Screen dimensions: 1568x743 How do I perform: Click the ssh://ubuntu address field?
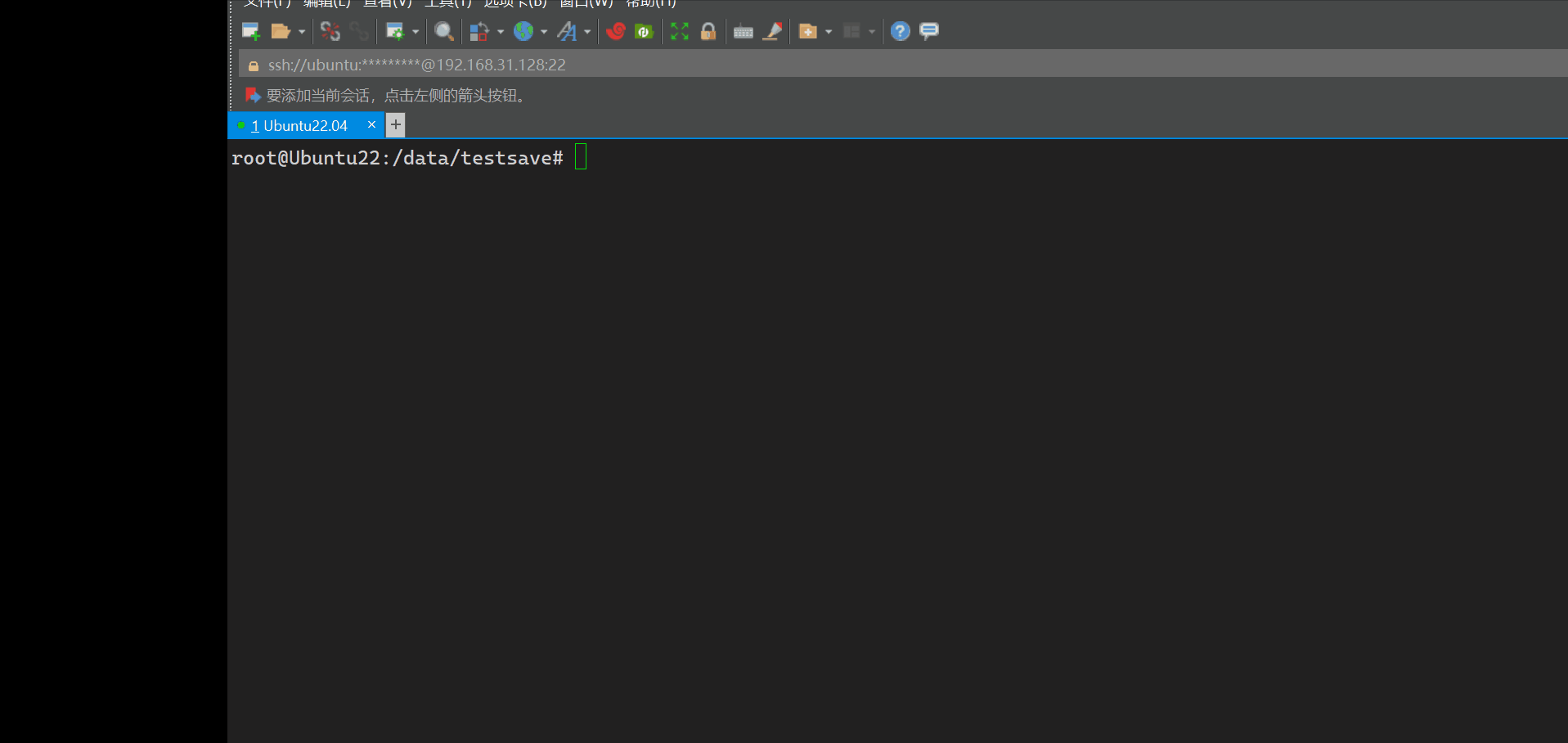[x=903, y=65]
